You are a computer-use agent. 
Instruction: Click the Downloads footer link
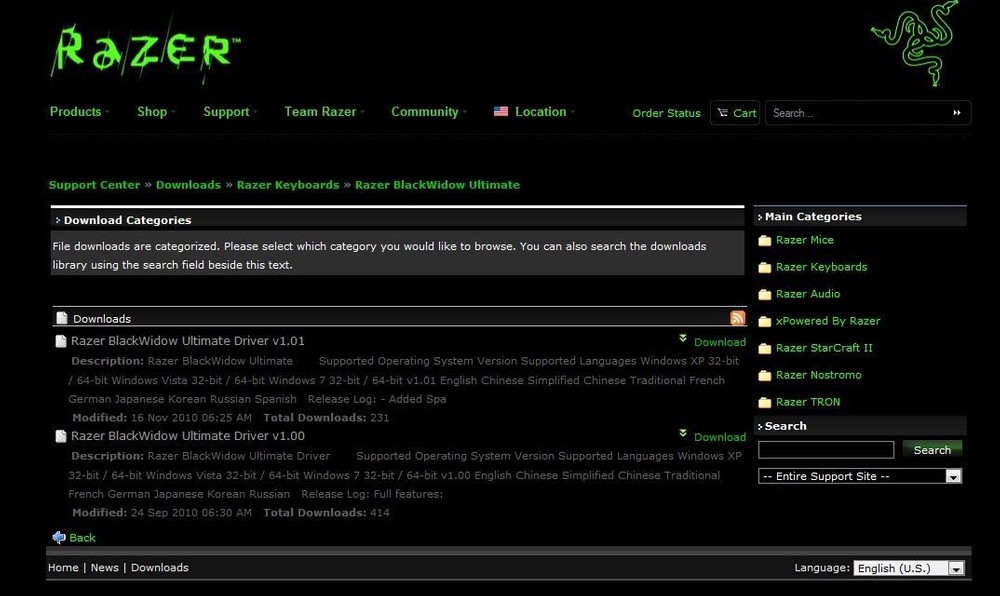click(159, 567)
